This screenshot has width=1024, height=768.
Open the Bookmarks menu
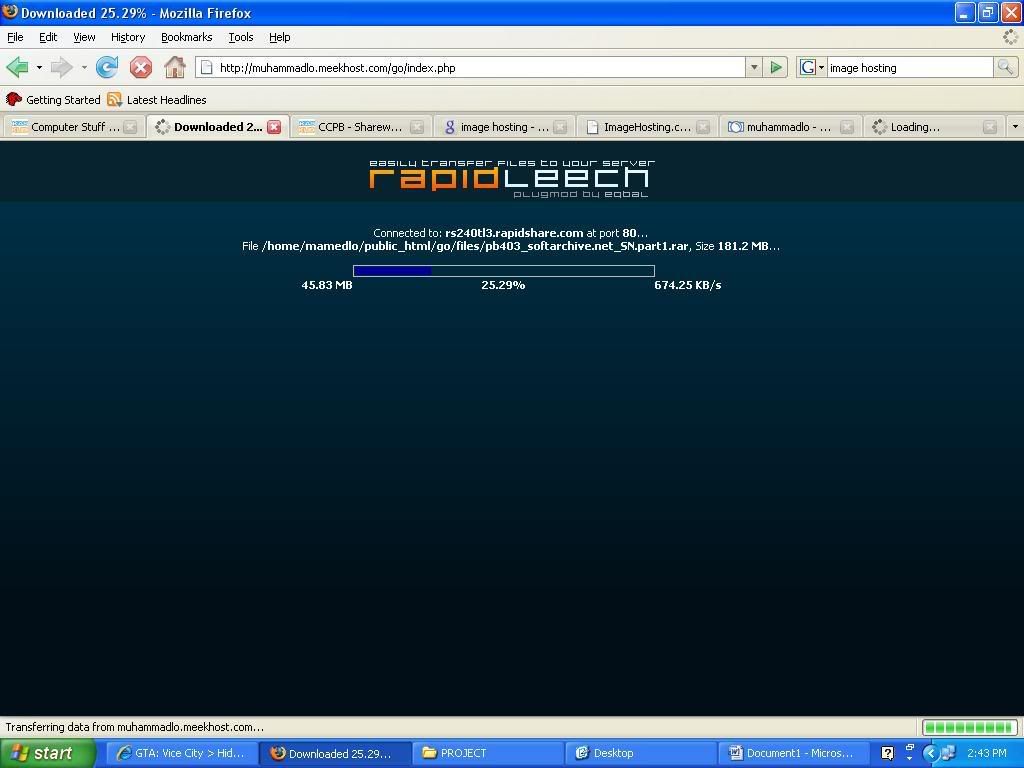pos(187,37)
